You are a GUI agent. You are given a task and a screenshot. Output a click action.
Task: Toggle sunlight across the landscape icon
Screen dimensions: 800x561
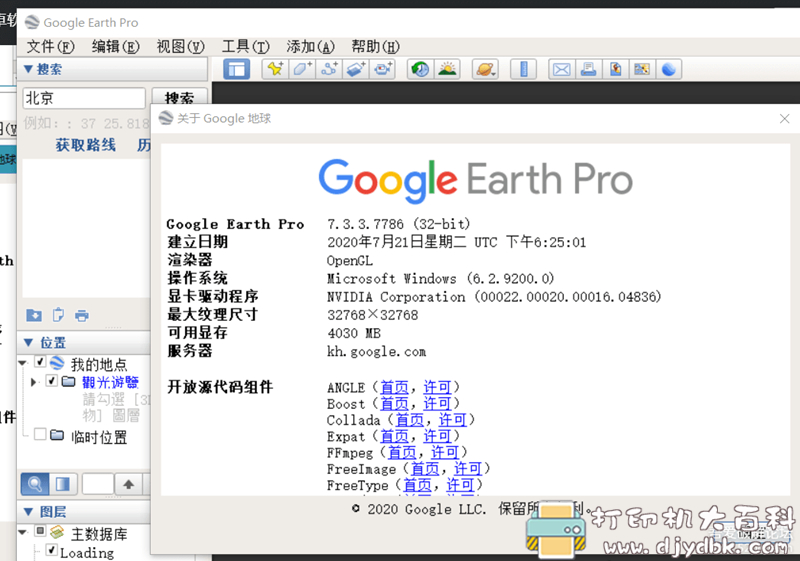447,69
